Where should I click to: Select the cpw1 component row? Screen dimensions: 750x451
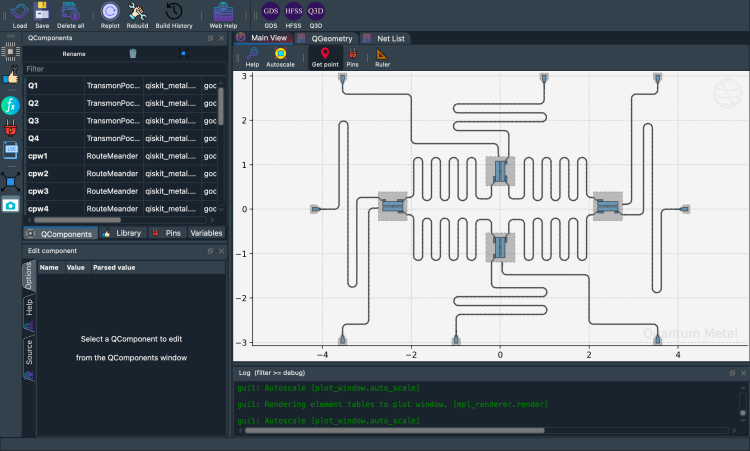[x=123, y=156]
